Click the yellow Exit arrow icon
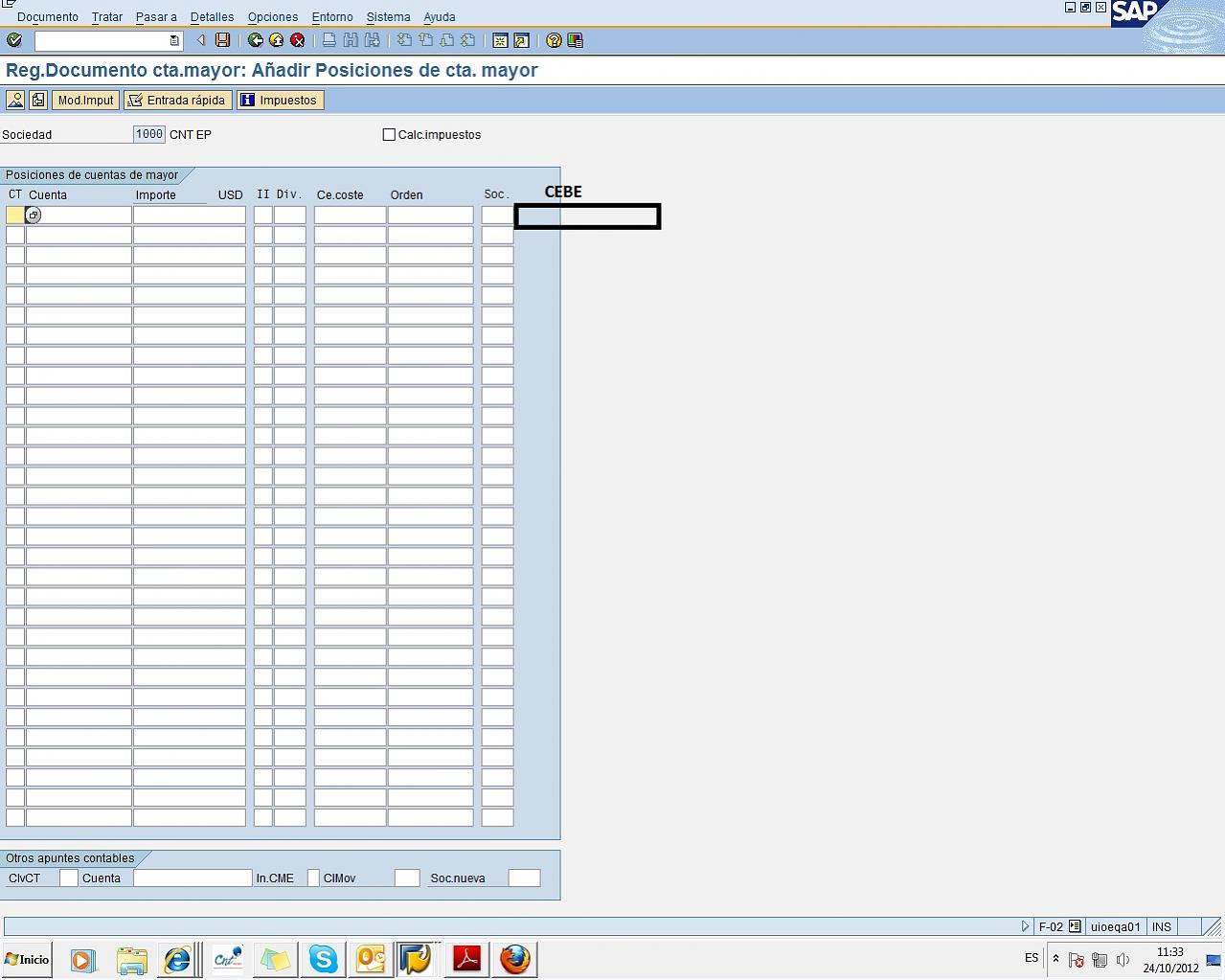Viewport: 1225px width, 980px height. (x=276, y=40)
